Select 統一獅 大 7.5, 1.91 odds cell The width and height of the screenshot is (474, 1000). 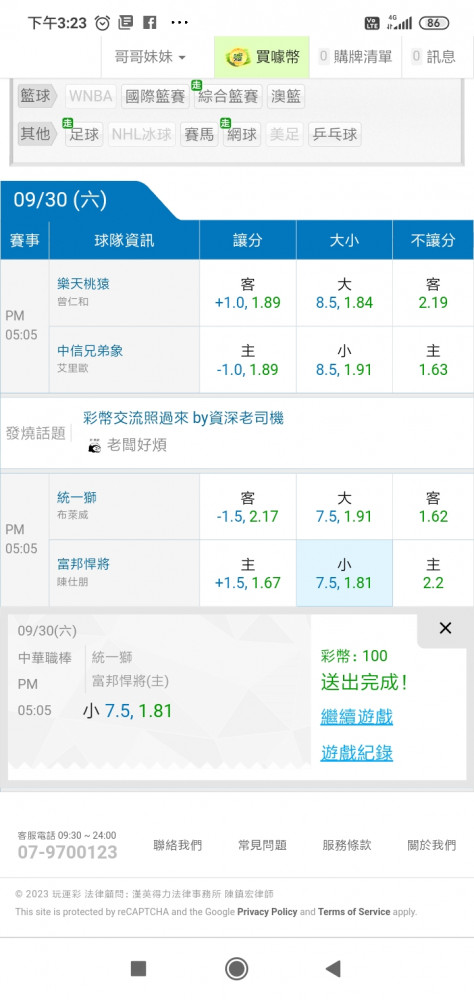pos(344,507)
